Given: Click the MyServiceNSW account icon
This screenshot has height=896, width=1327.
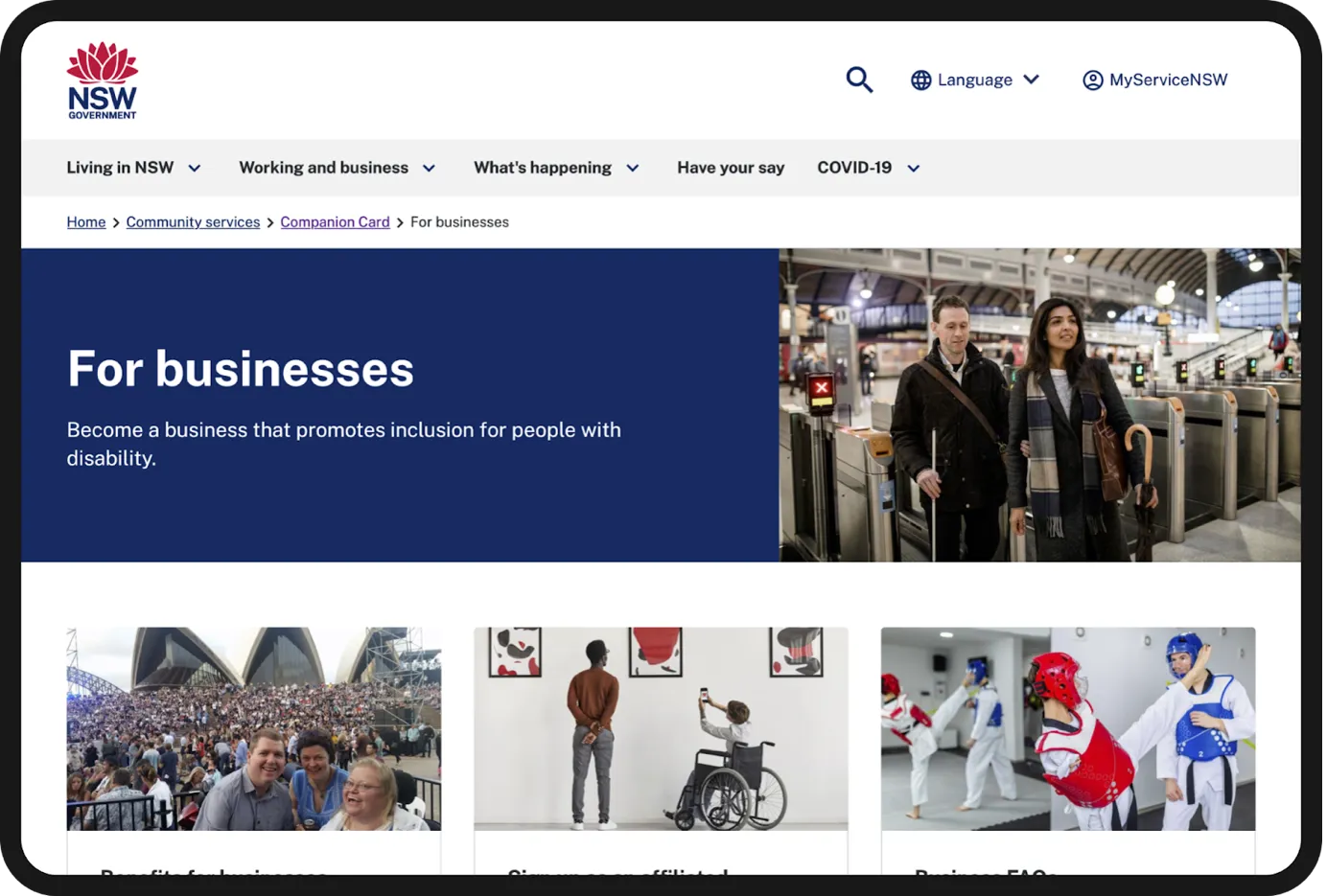Looking at the screenshot, I should (x=1092, y=80).
